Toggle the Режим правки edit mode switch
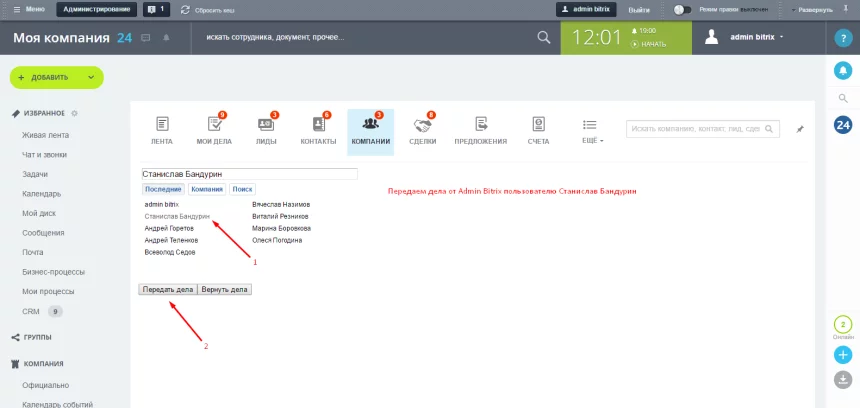The height and width of the screenshot is (408, 860). click(x=683, y=9)
